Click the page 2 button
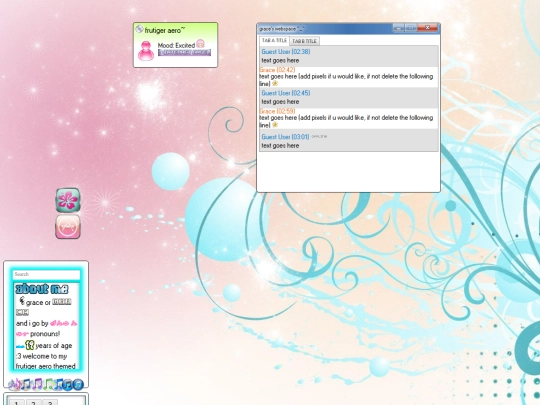 33,402
